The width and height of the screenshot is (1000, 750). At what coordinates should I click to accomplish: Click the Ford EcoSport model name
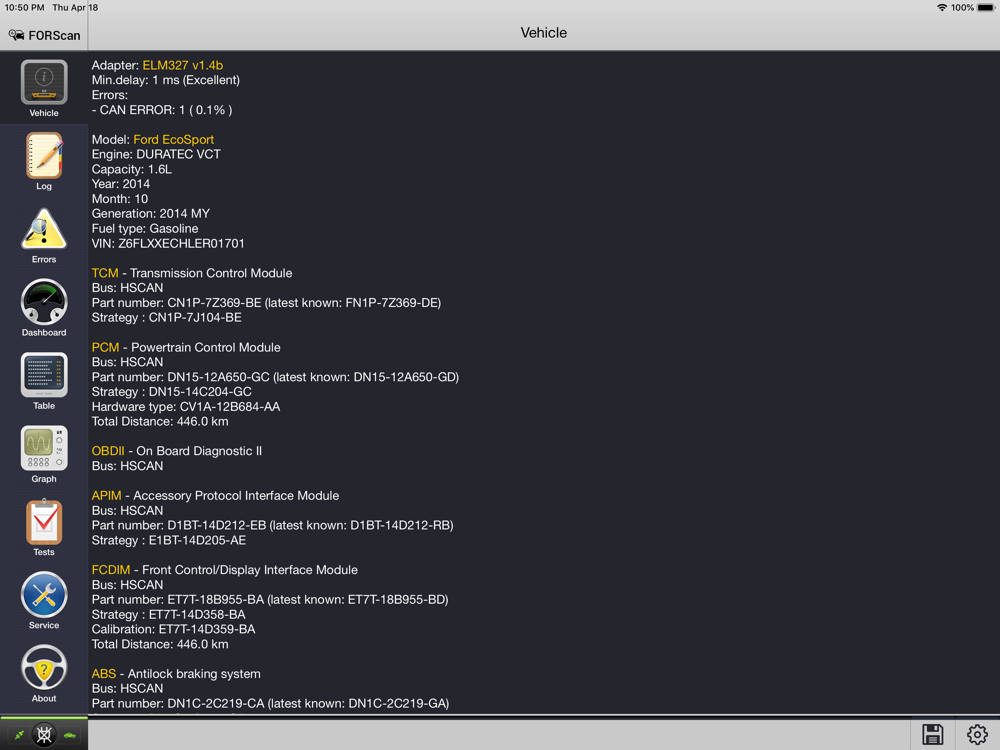tap(173, 139)
